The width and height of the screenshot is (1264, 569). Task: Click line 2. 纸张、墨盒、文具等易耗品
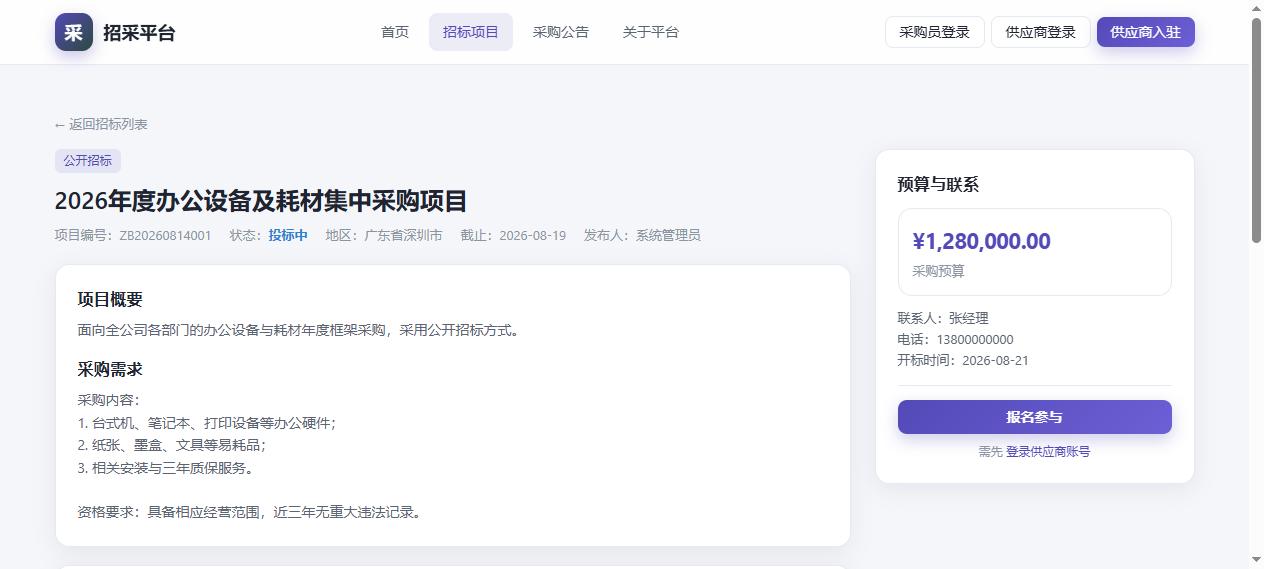(172, 445)
